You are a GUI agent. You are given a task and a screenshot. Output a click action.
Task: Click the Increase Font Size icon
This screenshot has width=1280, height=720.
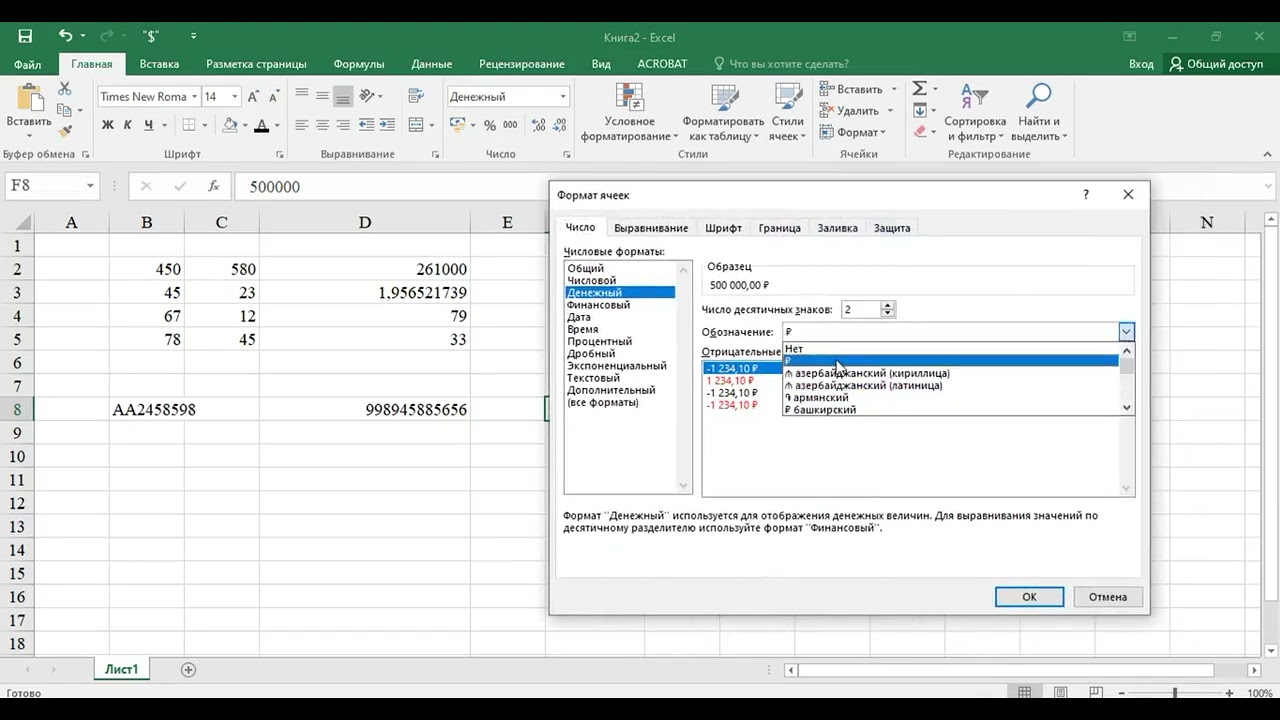click(253, 97)
